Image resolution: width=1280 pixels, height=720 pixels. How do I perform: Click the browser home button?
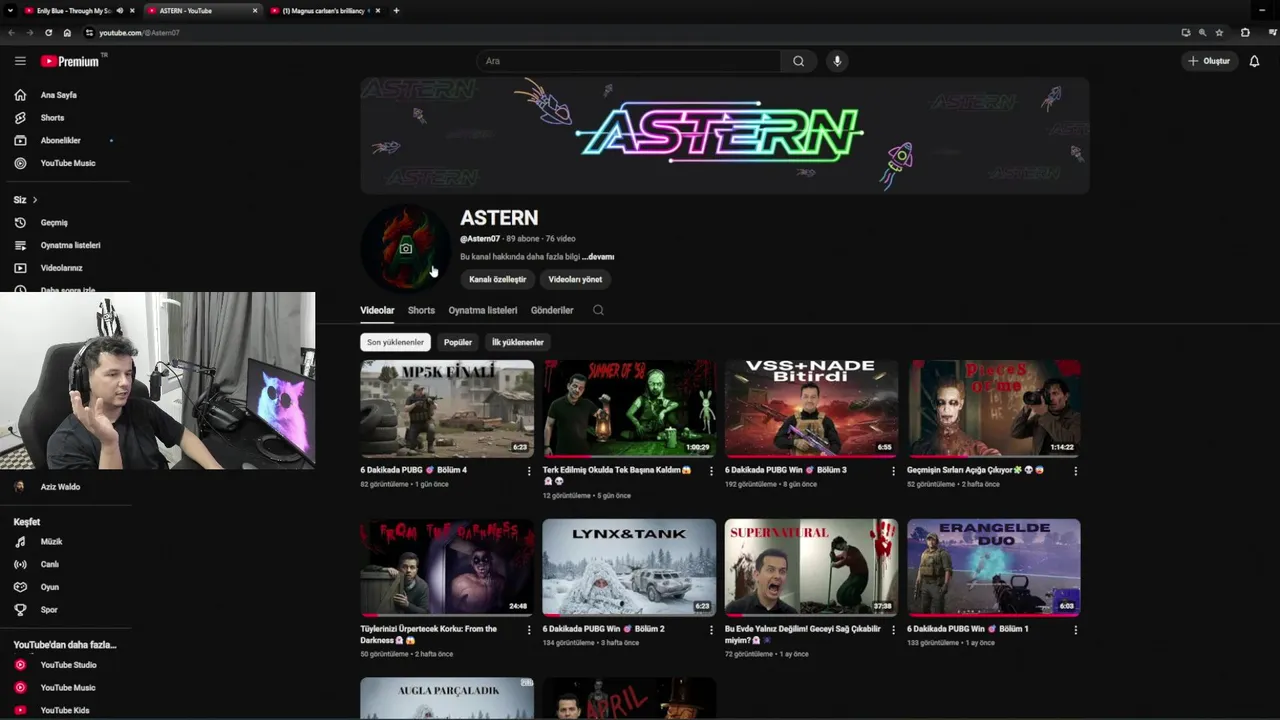pos(67,33)
